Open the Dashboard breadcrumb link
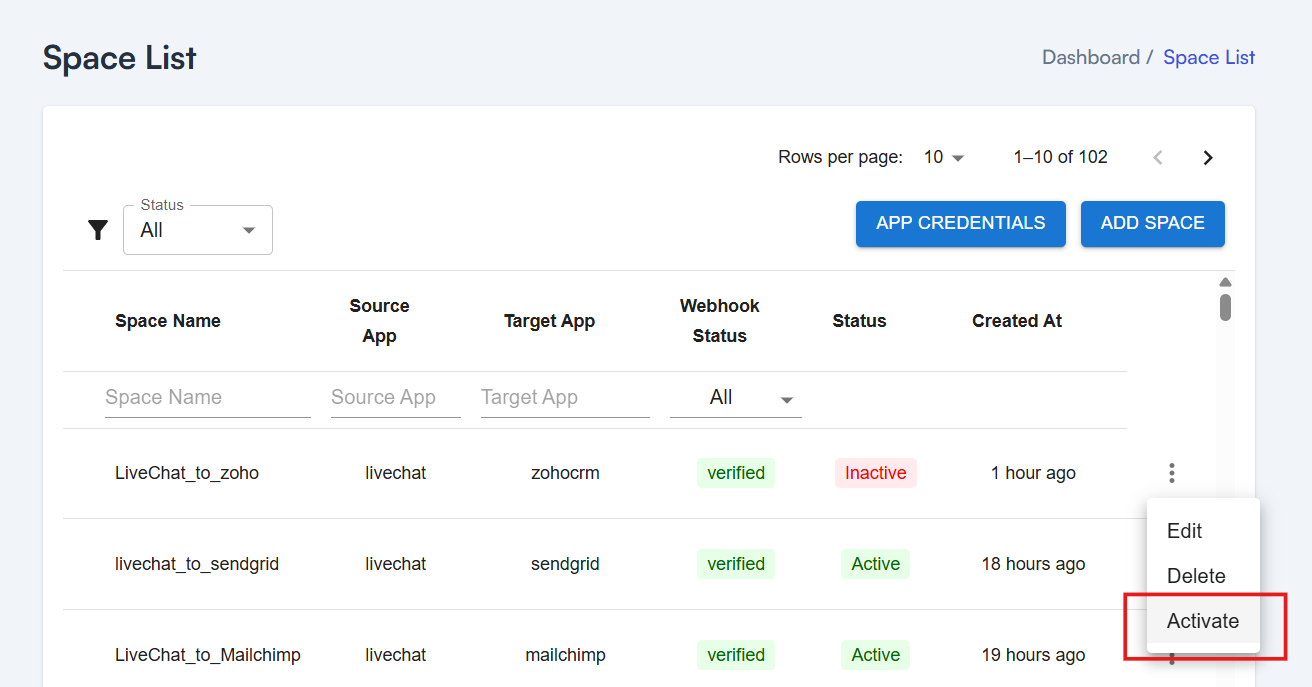The height and width of the screenshot is (687, 1312). click(1091, 57)
